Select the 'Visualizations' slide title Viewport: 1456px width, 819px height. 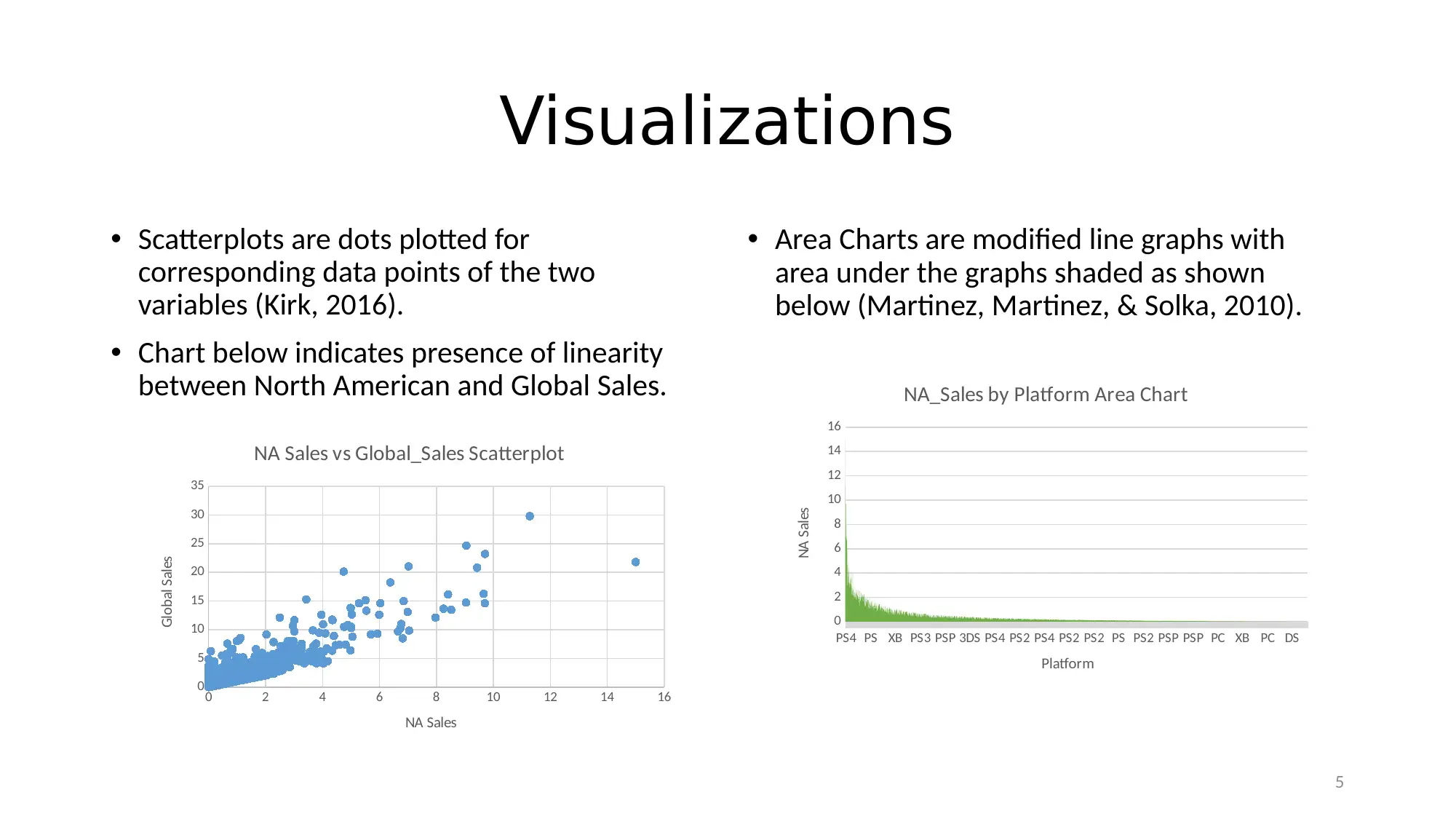tap(726, 121)
